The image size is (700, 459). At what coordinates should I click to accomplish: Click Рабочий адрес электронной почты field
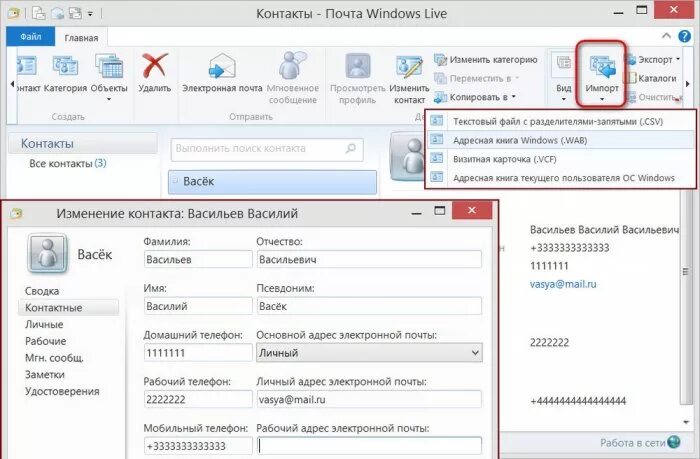[369, 446]
